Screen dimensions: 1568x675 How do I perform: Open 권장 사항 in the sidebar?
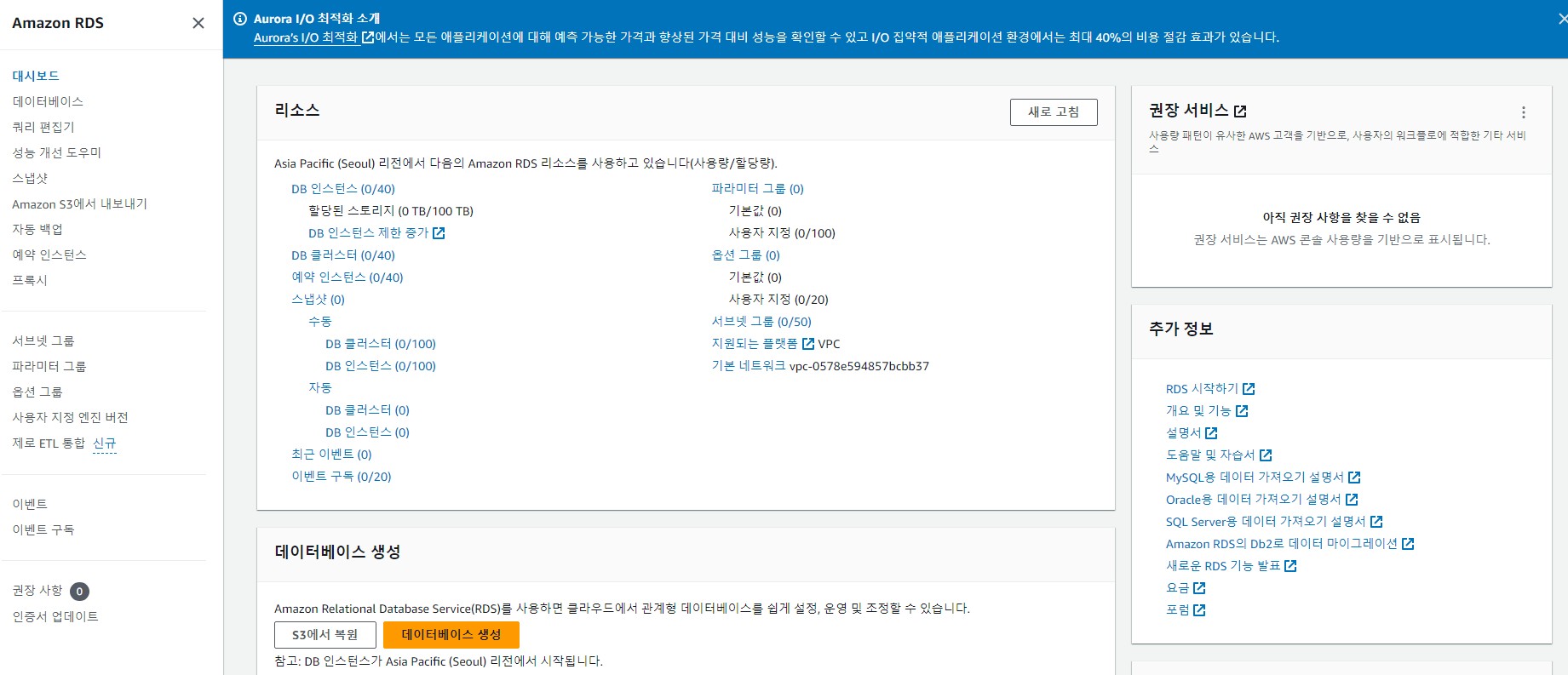click(37, 591)
